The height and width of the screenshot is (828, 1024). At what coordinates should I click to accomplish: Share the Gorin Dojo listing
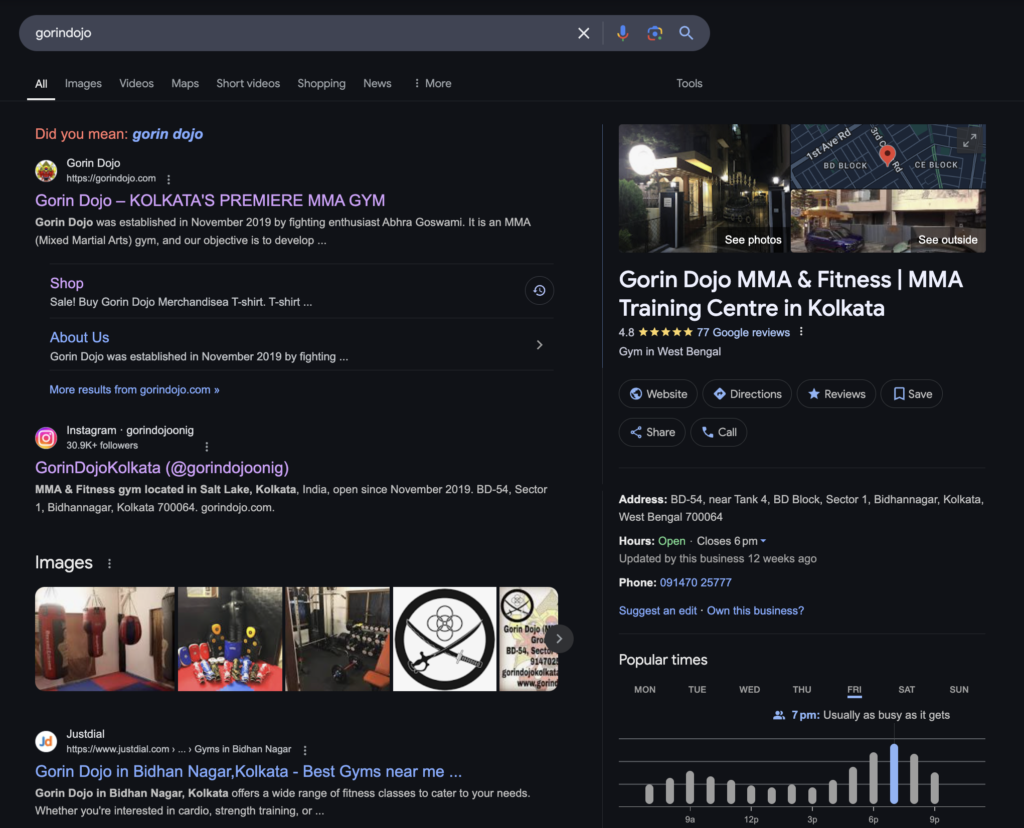[652, 432]
